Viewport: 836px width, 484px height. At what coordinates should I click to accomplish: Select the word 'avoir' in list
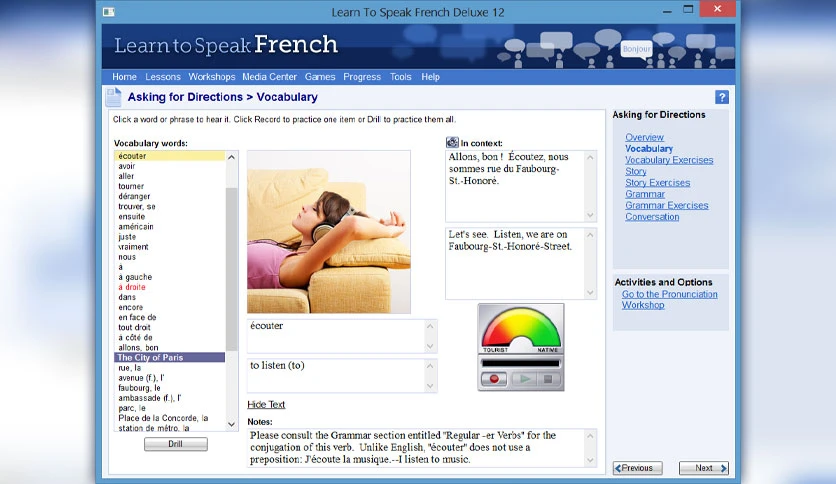pos(170,166)
